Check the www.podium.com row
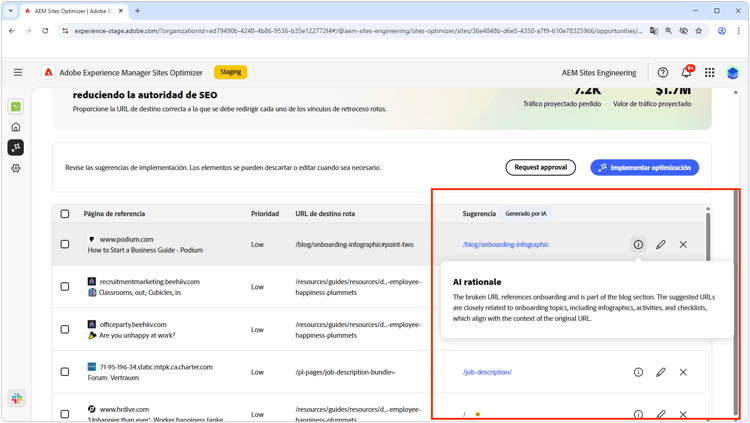This screenshot has width=750, height=423. click(65, 244)
